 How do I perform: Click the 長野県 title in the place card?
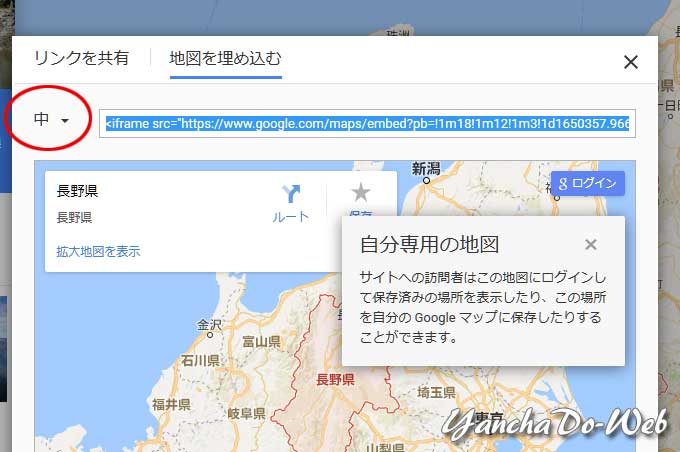click(78, 191)
